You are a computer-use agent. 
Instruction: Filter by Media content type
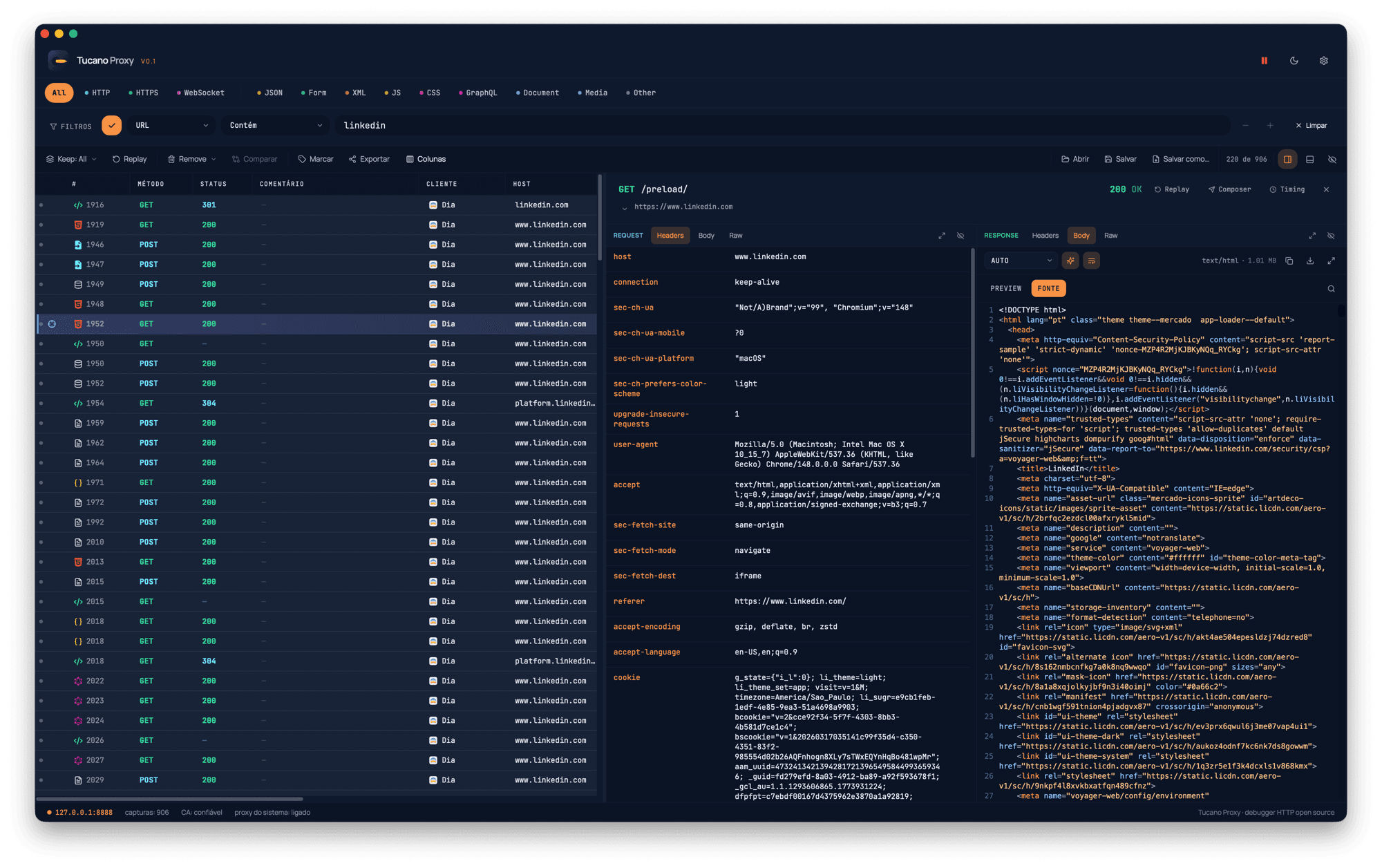pyautogui.click(x=592, y=93)
